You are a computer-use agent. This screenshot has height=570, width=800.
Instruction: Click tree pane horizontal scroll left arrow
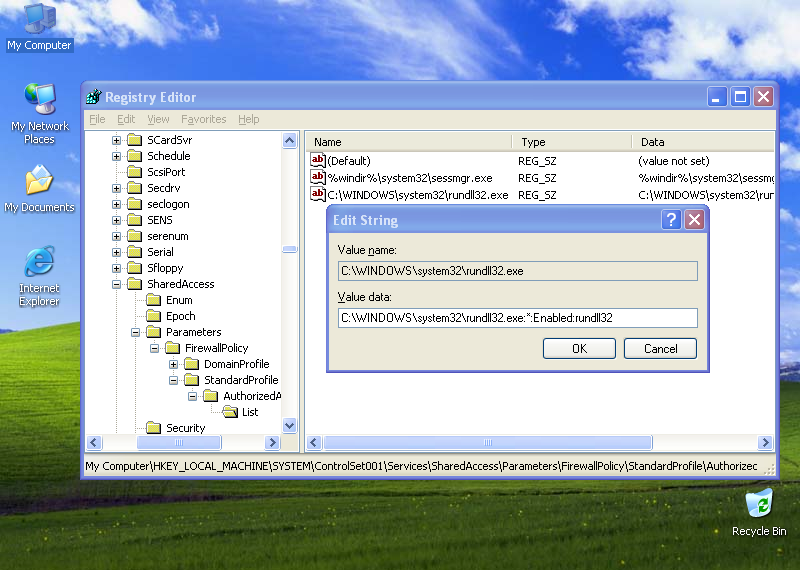coord(94,442)
